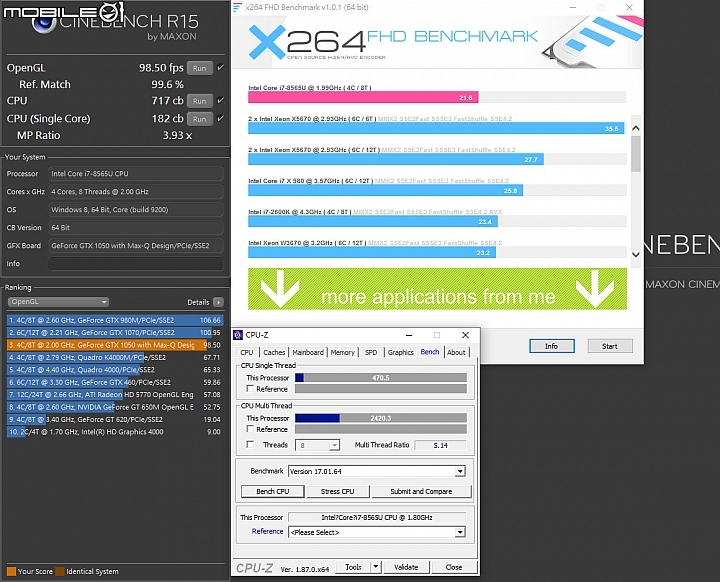720x582 pixels.
Task: Select ranking row GeForce GTX 1070
Action: pos(114,333)
